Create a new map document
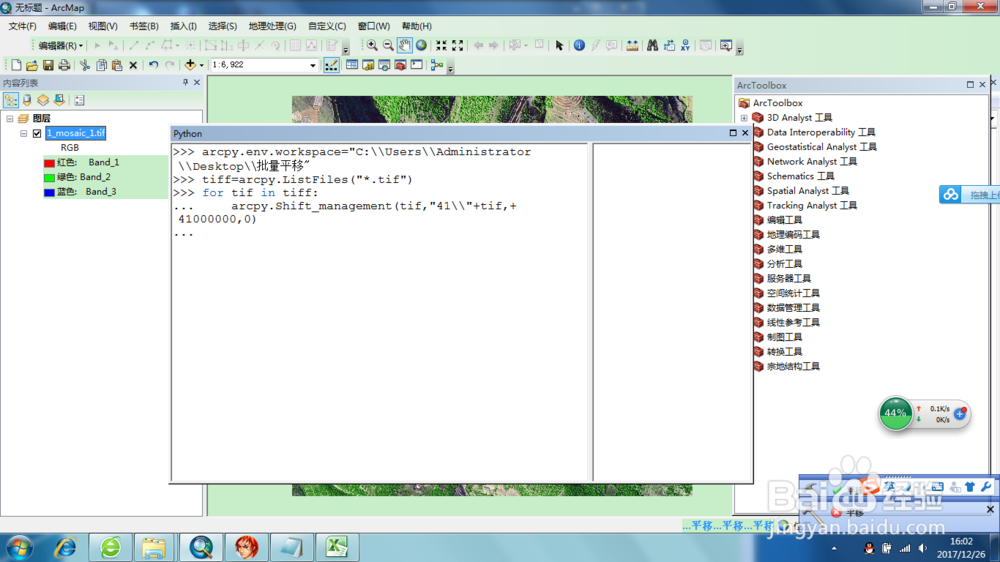Screen dimensions: 1000x562 point(16,65)
